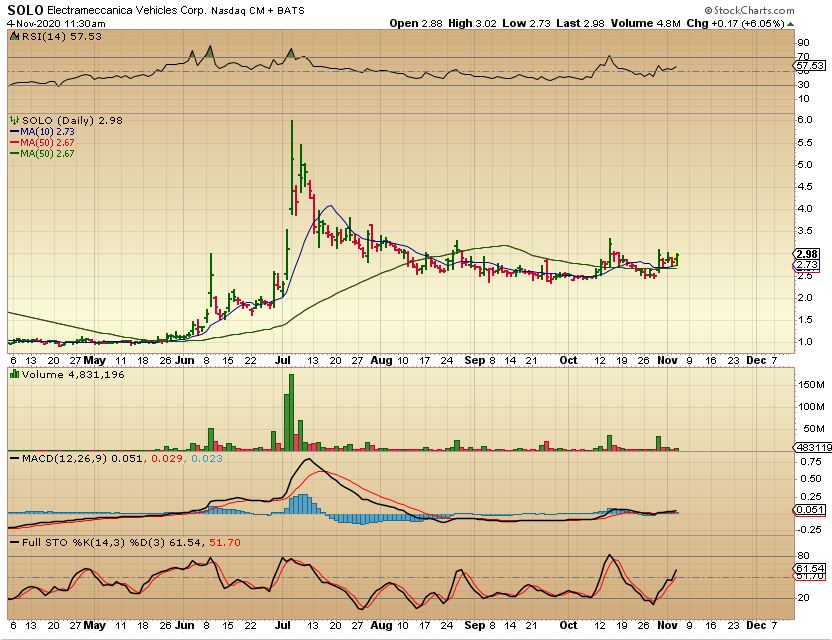This screenshot has height=640, width=832.
Task: Click the 0.75 MACD axis label
Action: (811, 462)
